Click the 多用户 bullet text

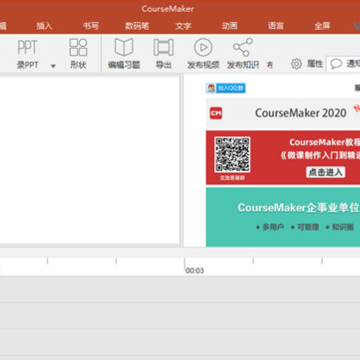(x=273, y=227)
